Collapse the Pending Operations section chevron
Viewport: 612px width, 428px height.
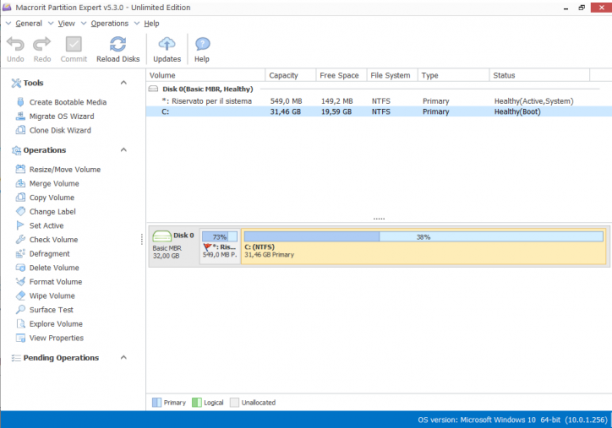(124, 357)
